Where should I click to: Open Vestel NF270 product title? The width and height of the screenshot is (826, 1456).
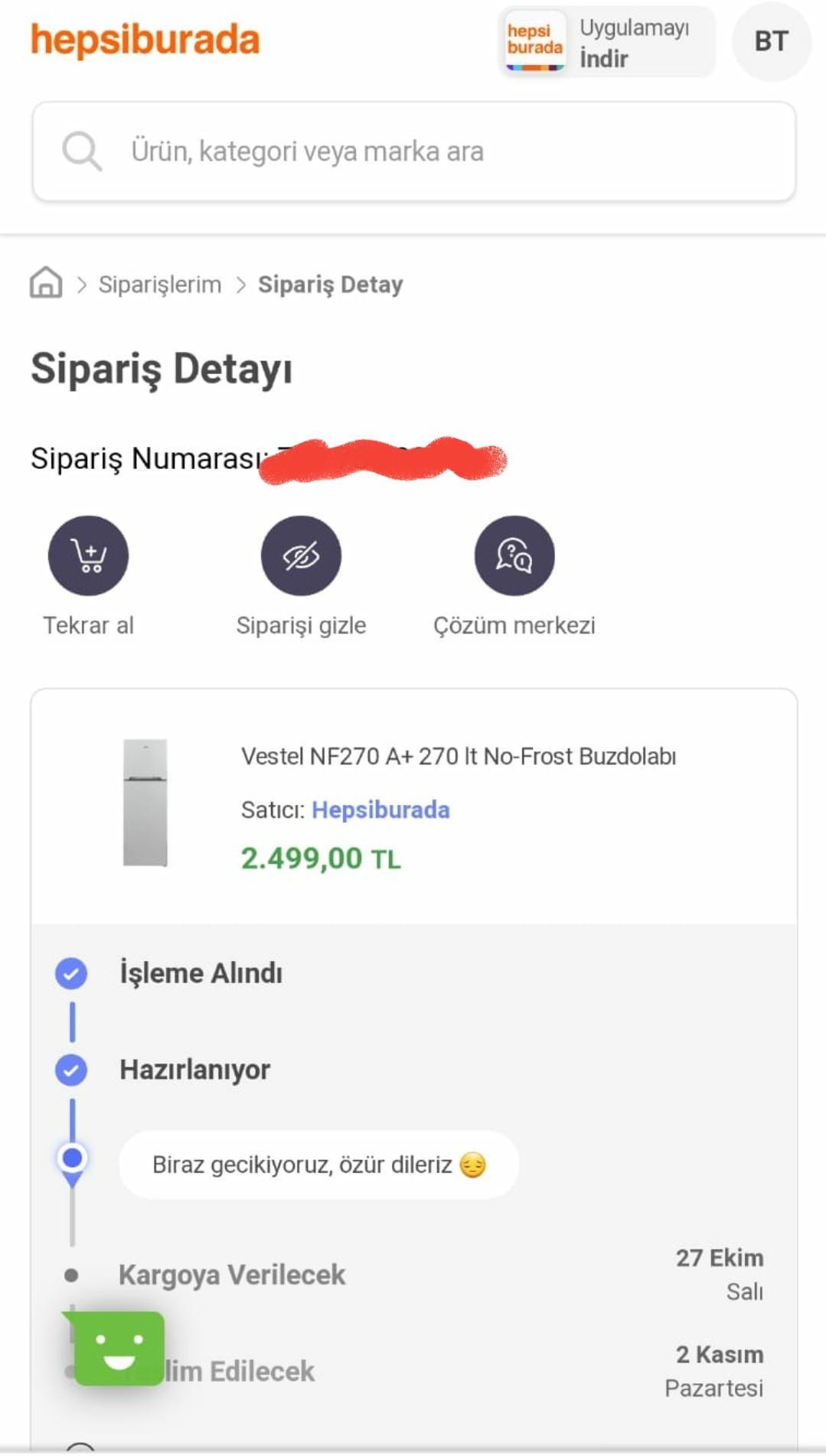459,756
